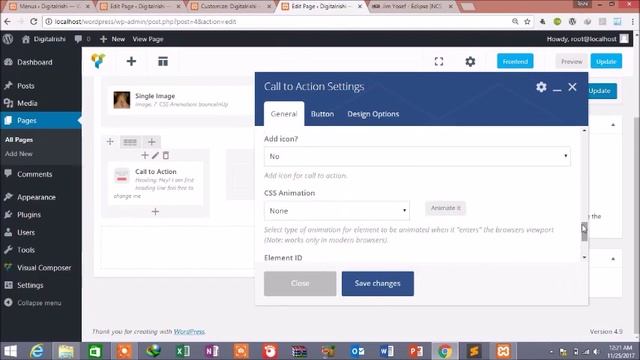Open the comments bubble in admin bar
The image size is (640, 360).
click(x=78, y=39)
